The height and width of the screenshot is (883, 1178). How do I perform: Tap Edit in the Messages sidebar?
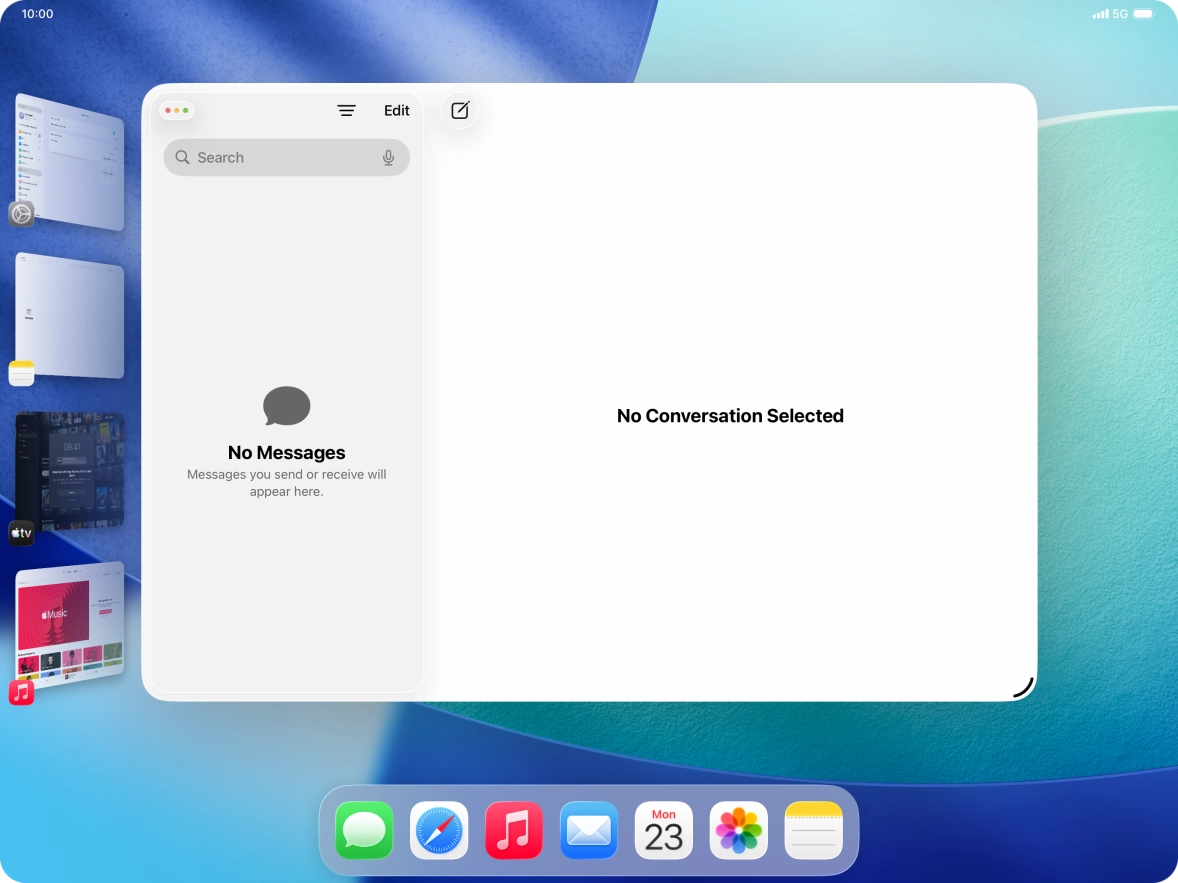(x=396, y=110)
